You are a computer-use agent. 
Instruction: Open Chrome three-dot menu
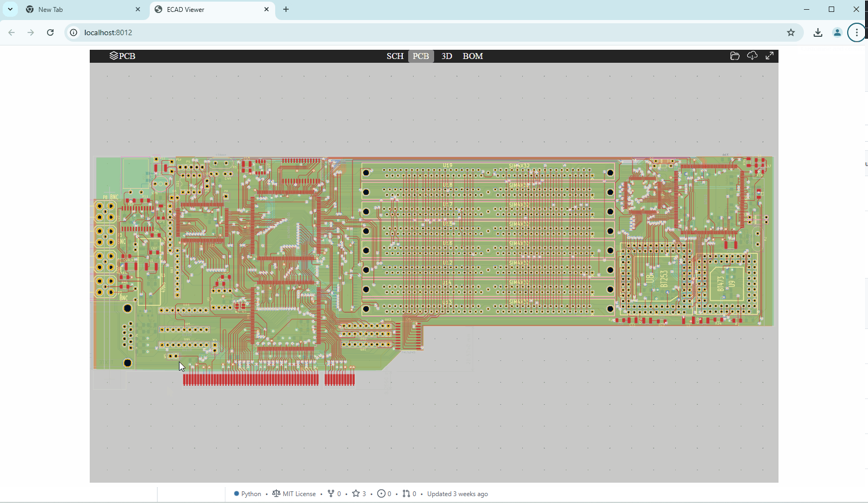tap(856, 33)
